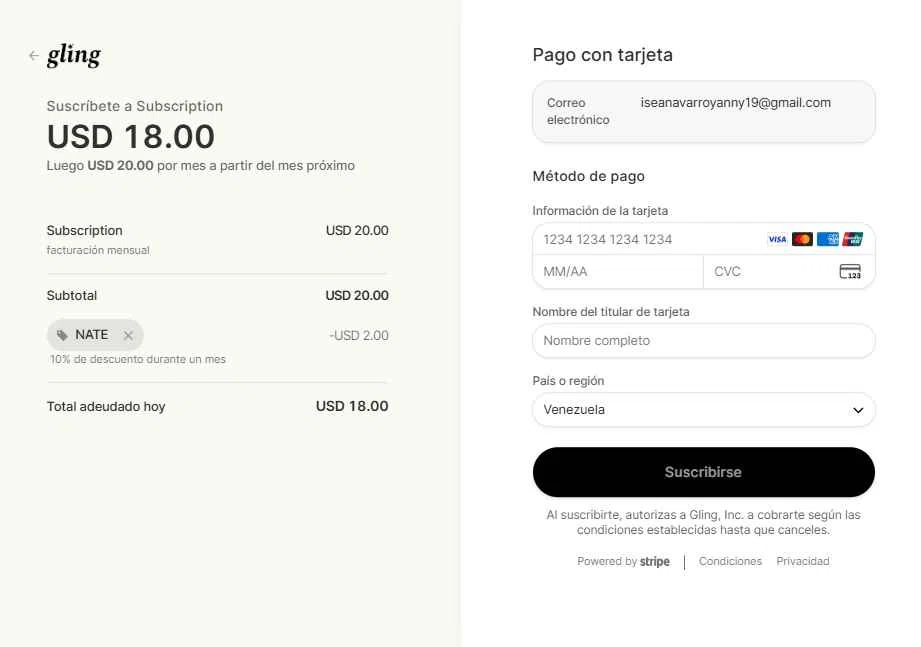Click the total 'USD 18.00' amount
Viewport: 921px width, 647px height.
coord(352,406)
